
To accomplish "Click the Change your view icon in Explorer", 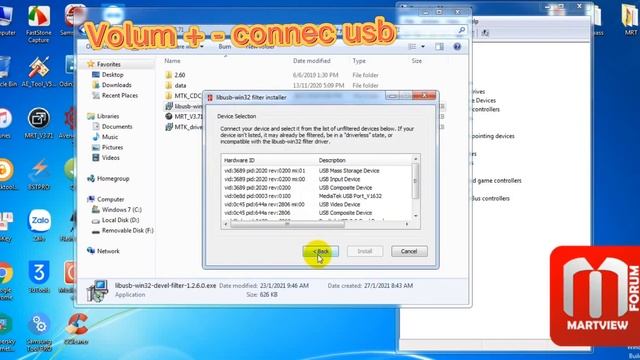I will [x=412, y=47].
